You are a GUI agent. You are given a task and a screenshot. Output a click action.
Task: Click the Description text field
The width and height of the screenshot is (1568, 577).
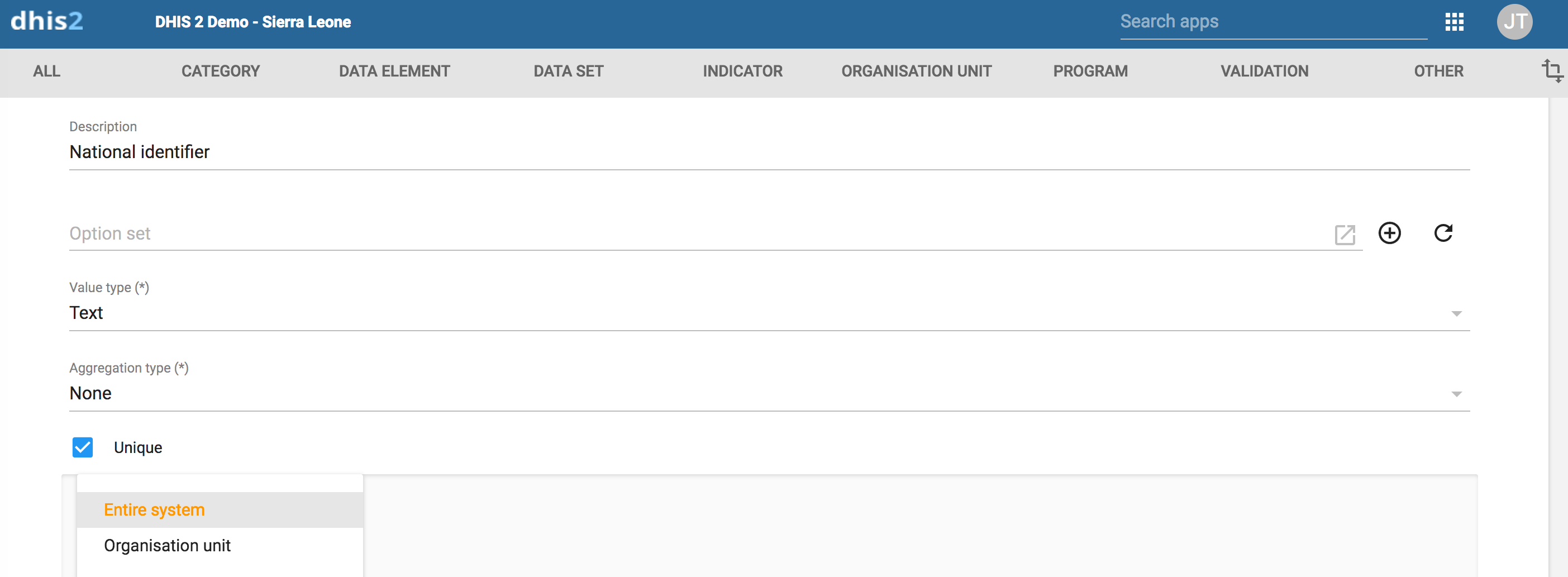(769, 152)
